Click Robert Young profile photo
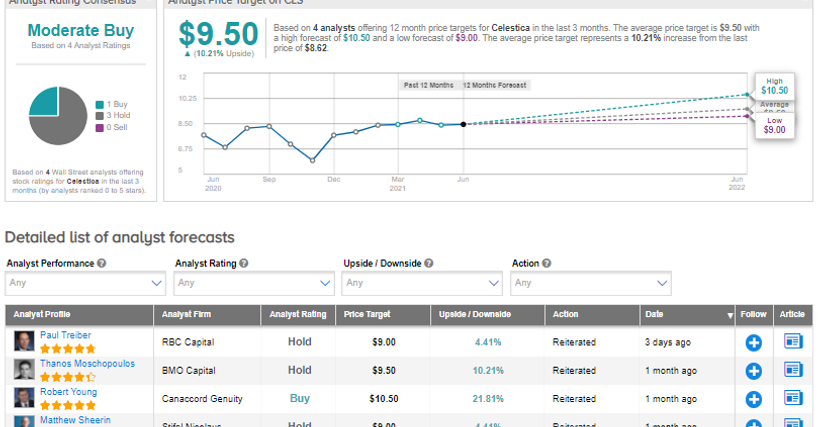820x427 pixels. click(x=24, y=398)
